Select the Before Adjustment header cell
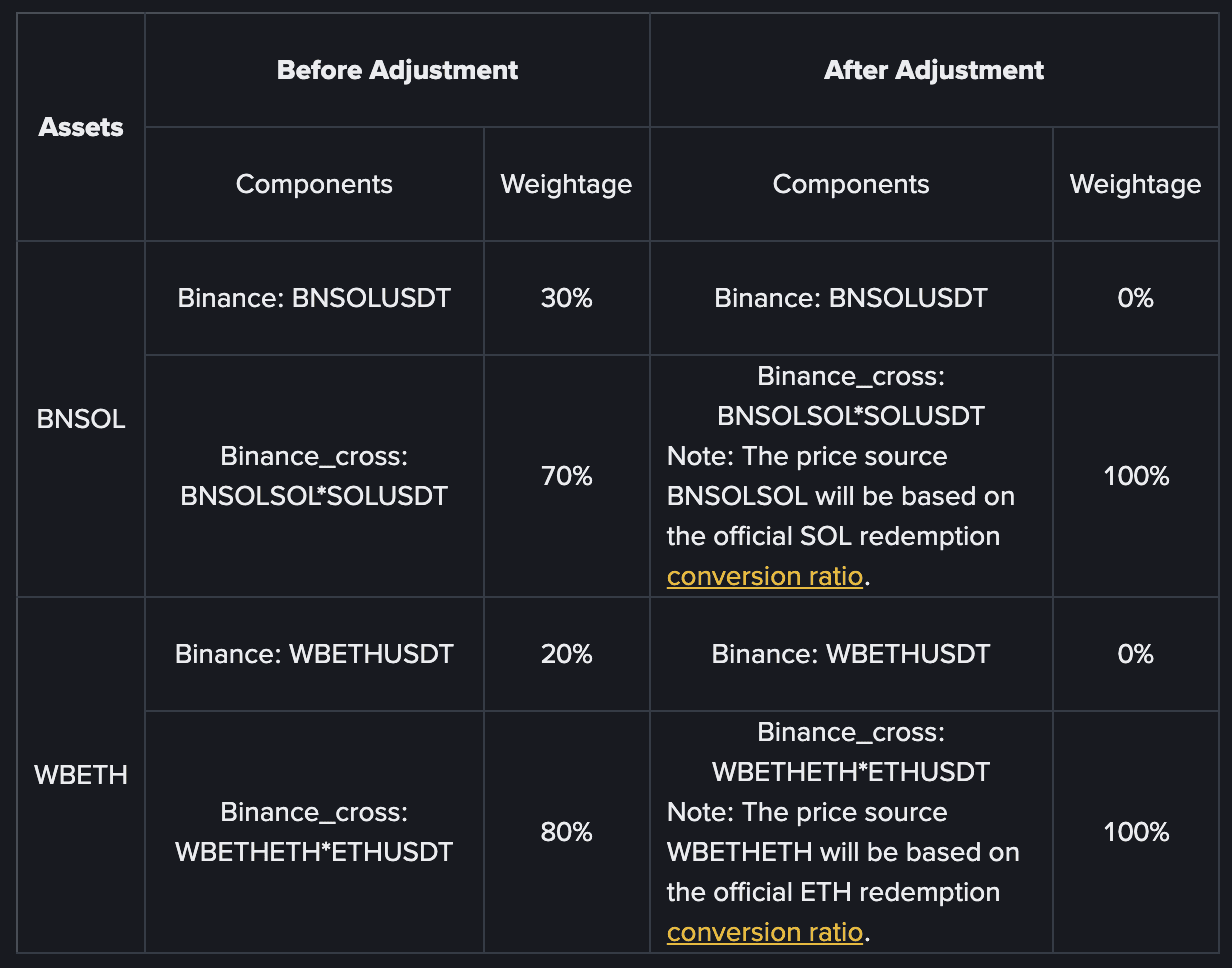This screenshot has height=968, width=1232. click(397, 70)
